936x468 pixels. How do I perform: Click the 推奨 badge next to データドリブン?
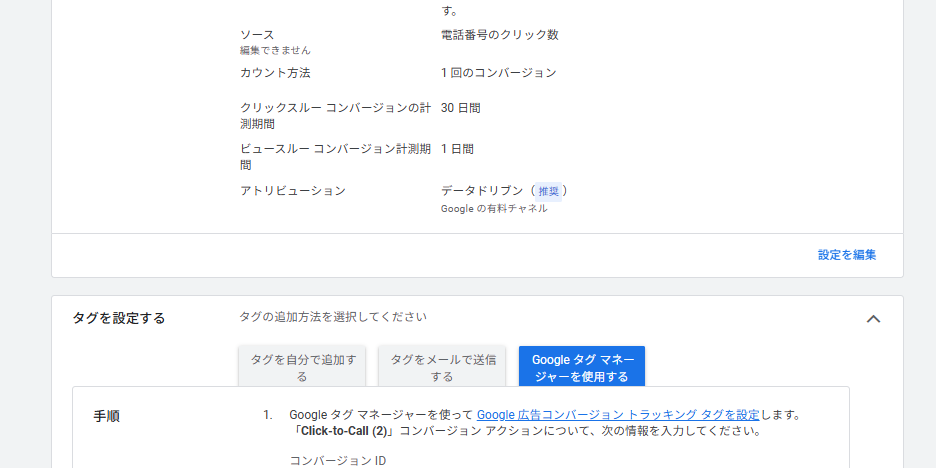(548, 191)
